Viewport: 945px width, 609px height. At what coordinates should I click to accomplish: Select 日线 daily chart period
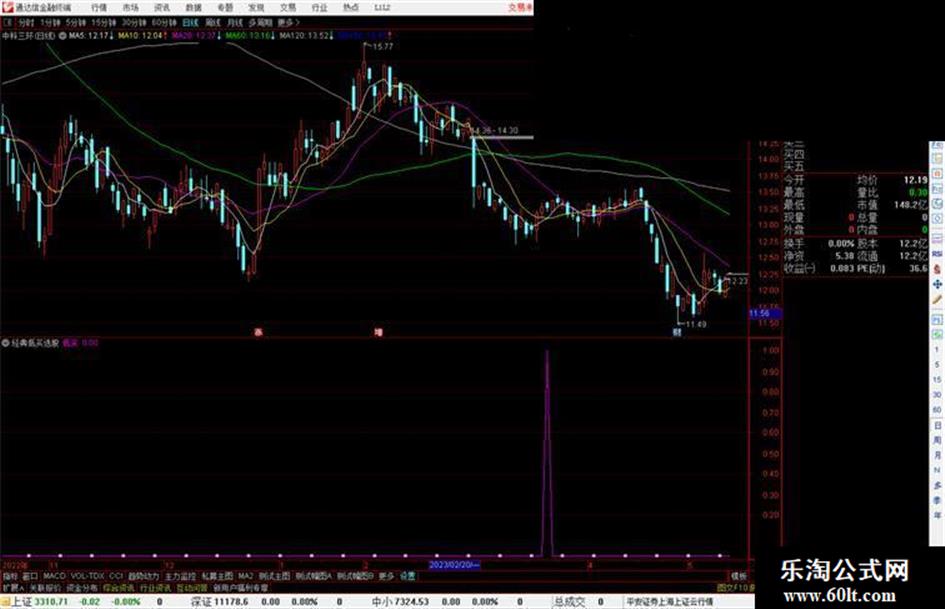pos(190,22)
